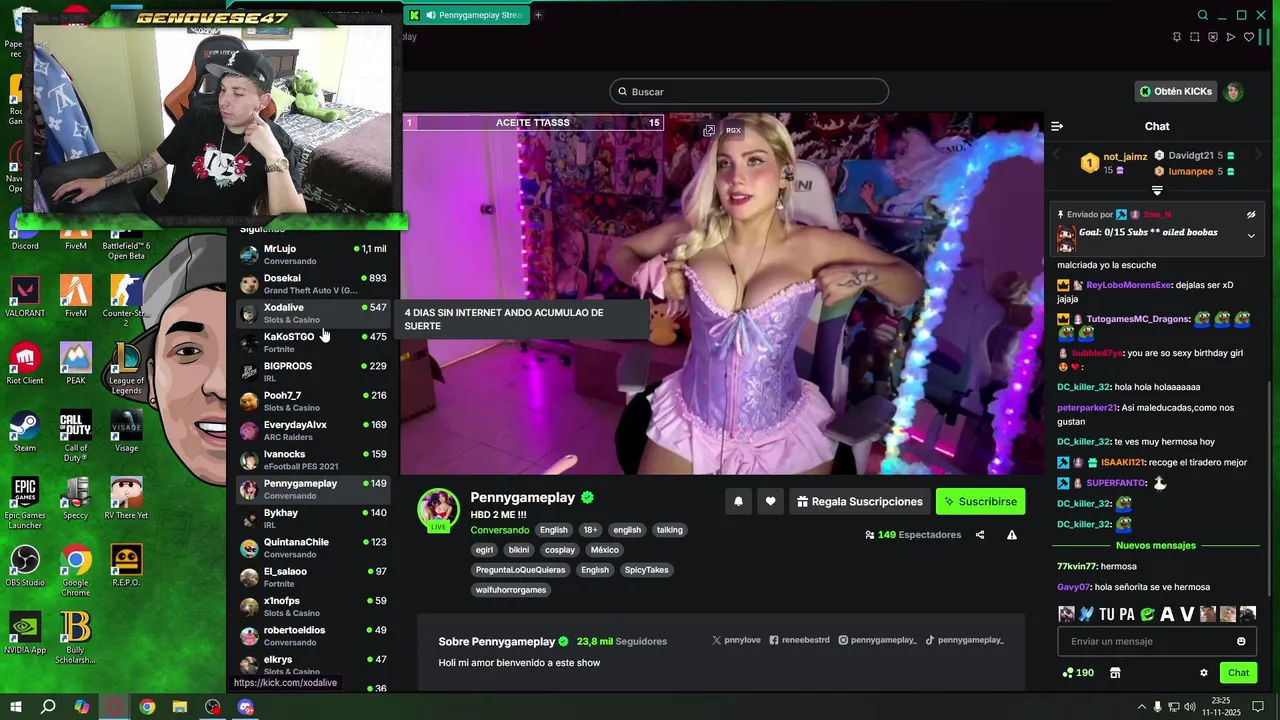This screenshot has height=720, width=1280.
Task: Click the 190 channel points balance
Action: [x=1078, y=673]
